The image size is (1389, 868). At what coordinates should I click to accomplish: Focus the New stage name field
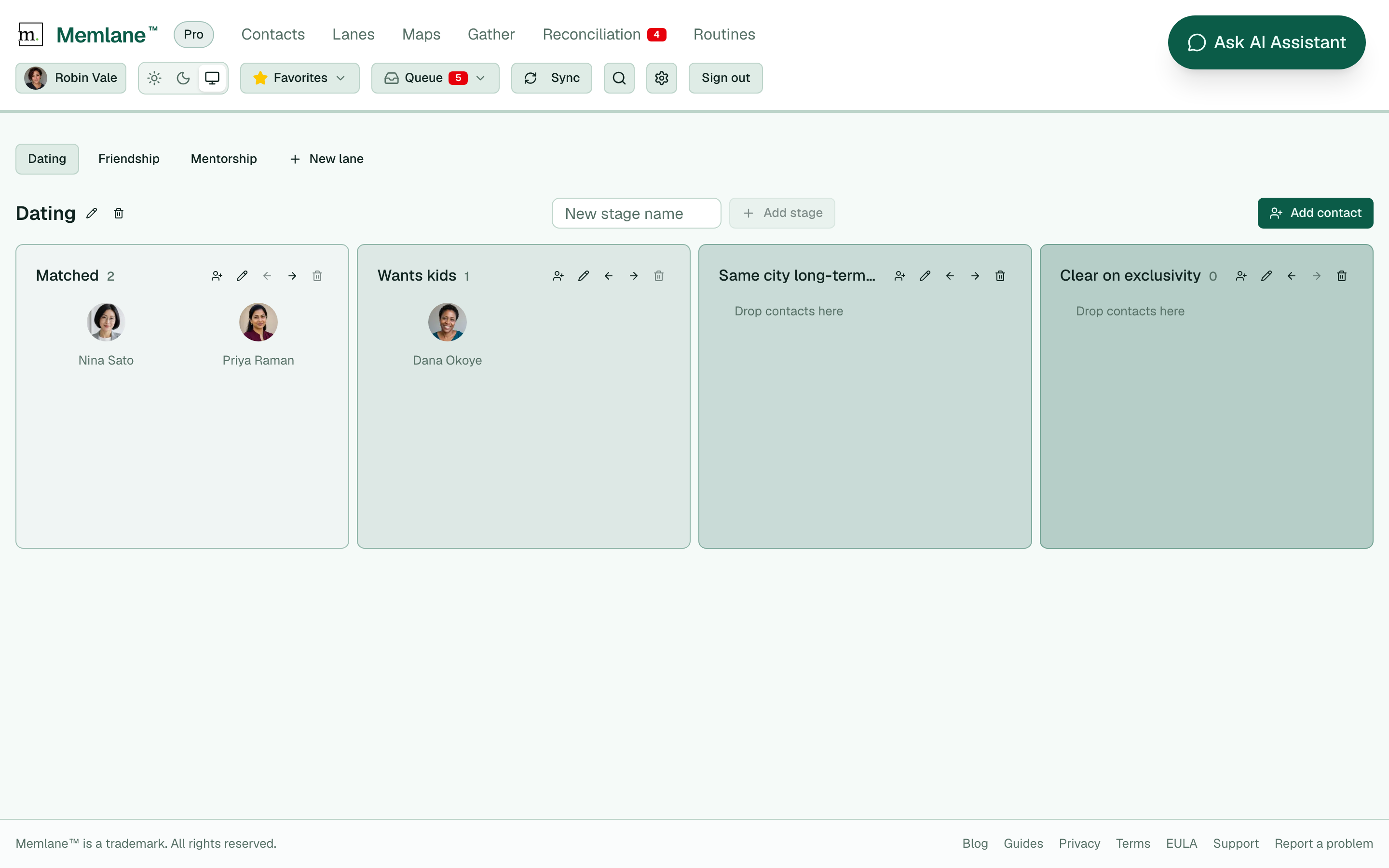point(636,214)
